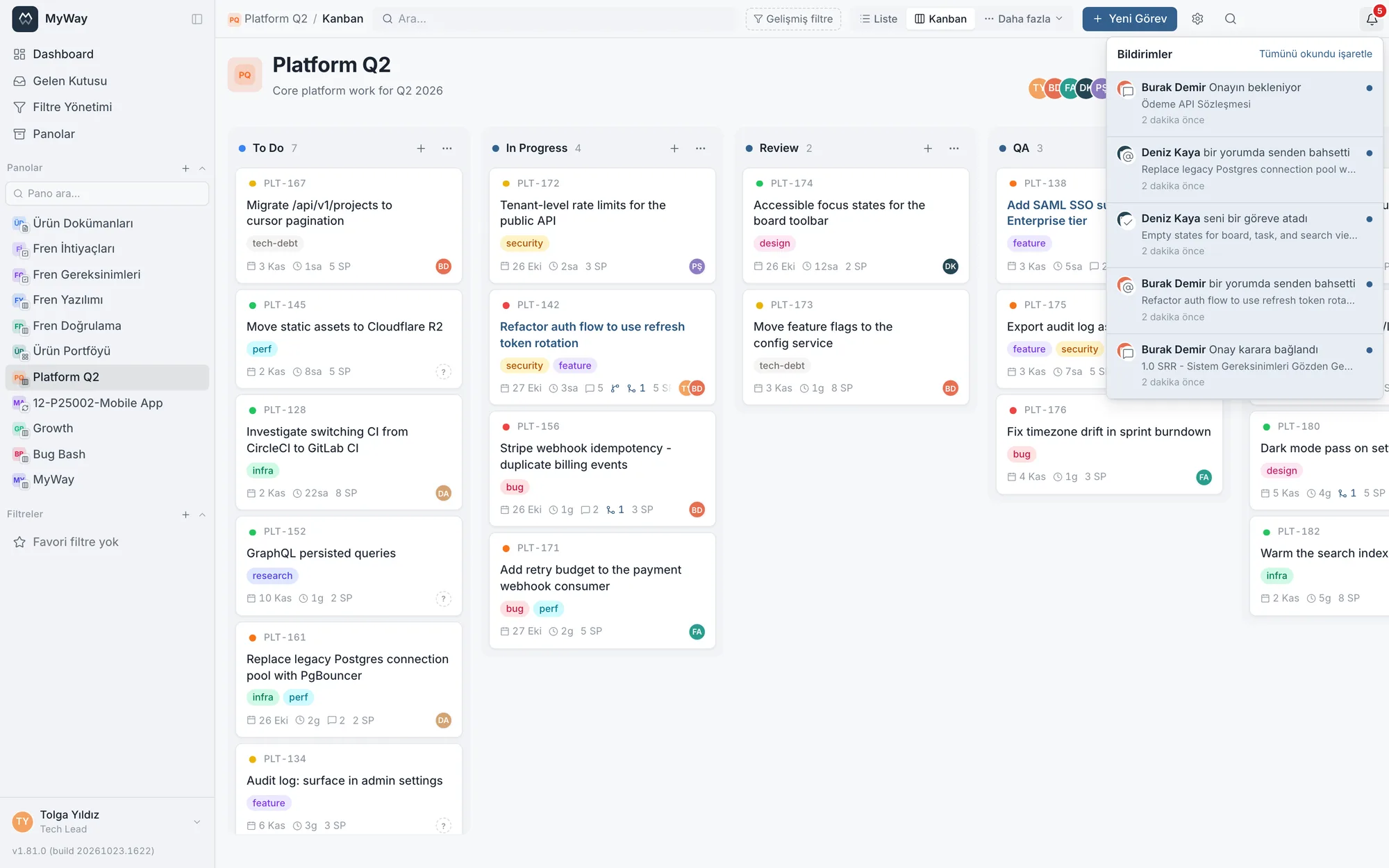This screenshot has width=1389, height=868.
Task: Open Dashboard from sidebar
Action: pyautogui.click(x=108, y=54)
